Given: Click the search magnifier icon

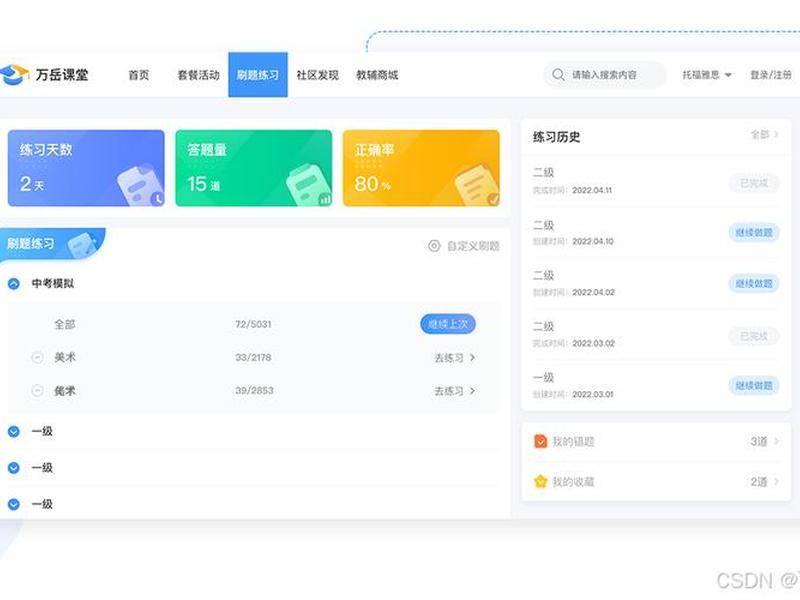Looking at the screenshot, I should (x=558, y=74).
